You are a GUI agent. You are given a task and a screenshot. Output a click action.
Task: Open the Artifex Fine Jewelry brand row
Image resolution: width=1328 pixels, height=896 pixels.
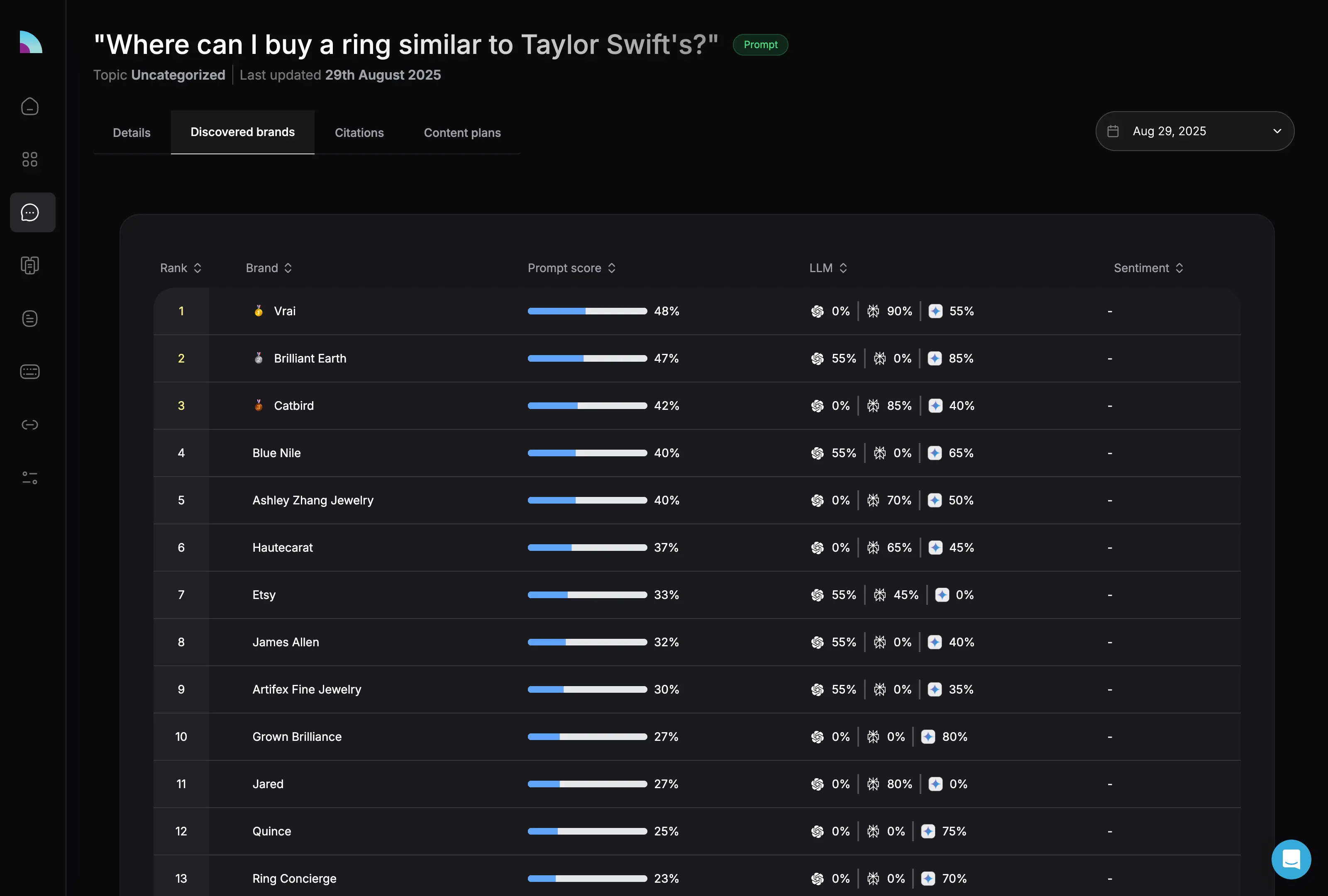pos(696,689)
